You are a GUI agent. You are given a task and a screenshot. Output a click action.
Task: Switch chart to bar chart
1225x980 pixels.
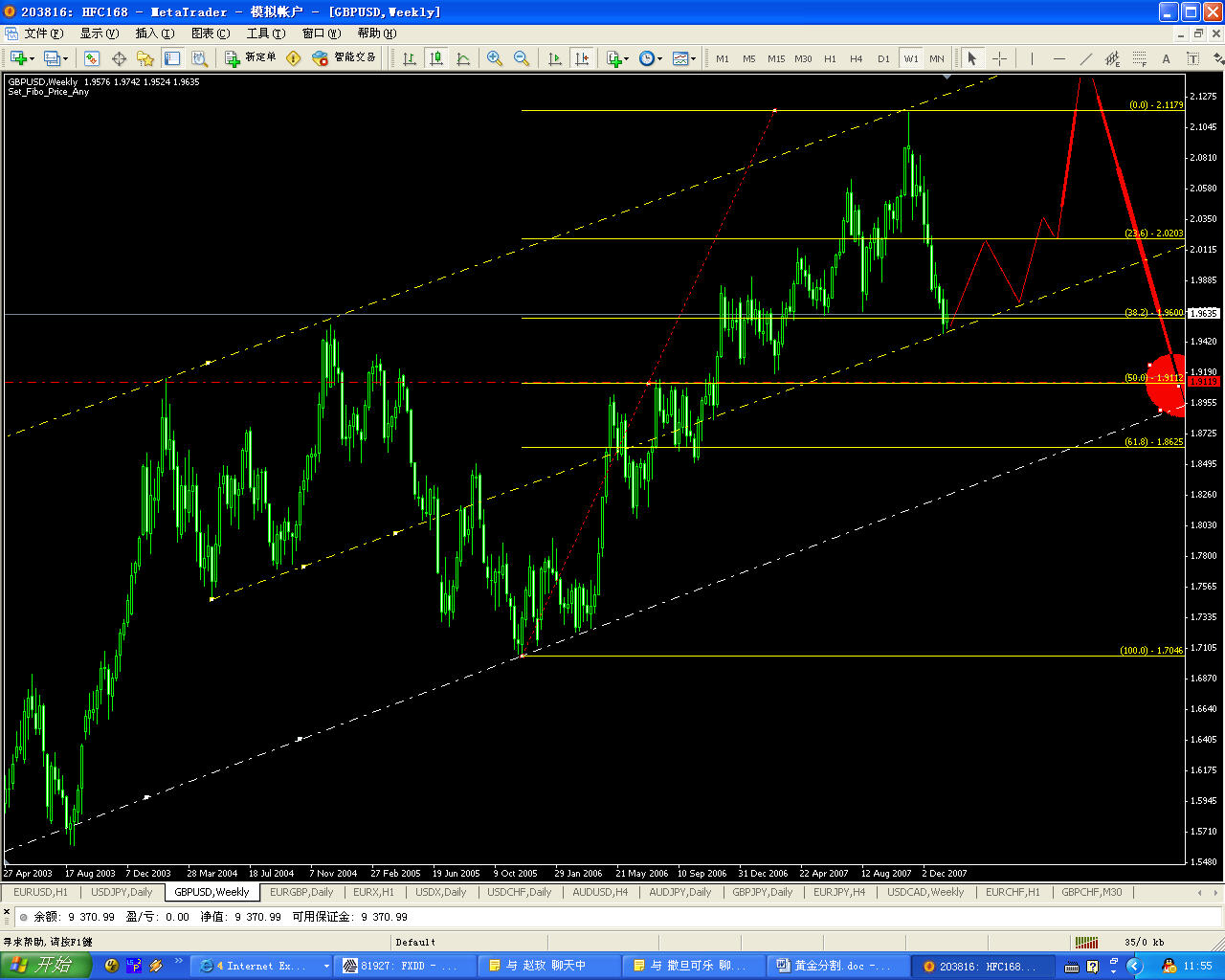(x=410, y=58)
